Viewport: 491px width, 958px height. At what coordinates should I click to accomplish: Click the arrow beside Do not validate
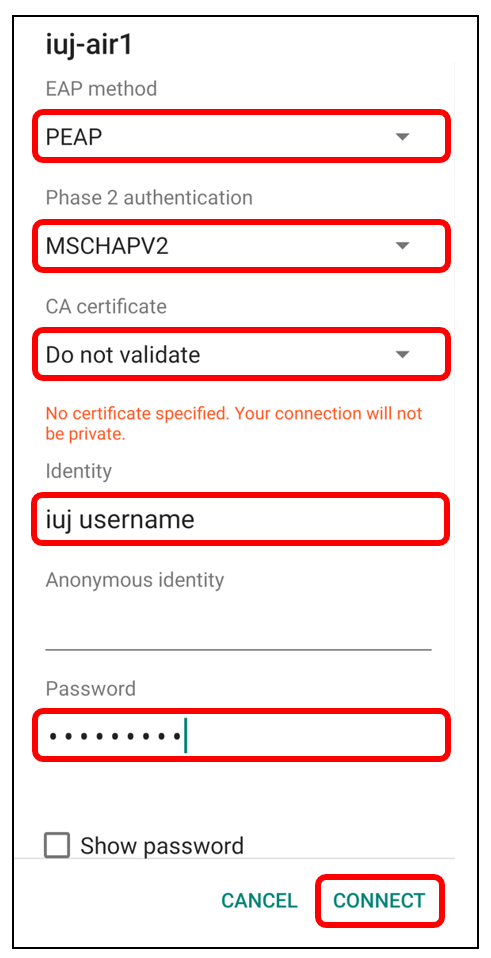coord(402,355)
